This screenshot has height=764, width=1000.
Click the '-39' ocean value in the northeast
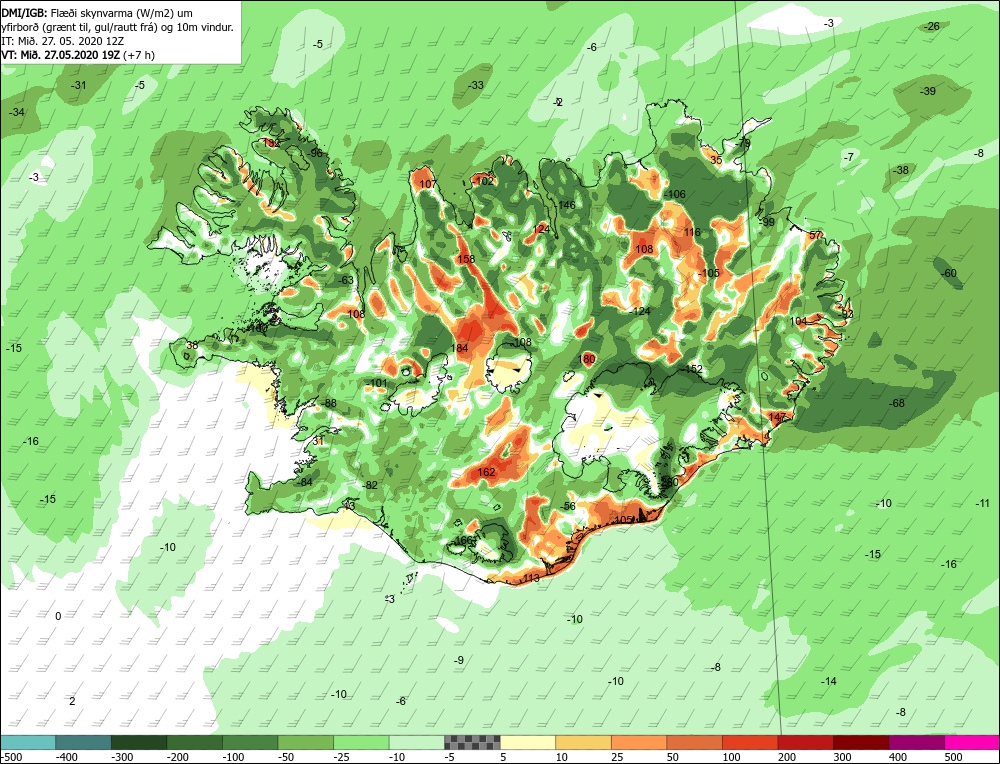(927, 91)
